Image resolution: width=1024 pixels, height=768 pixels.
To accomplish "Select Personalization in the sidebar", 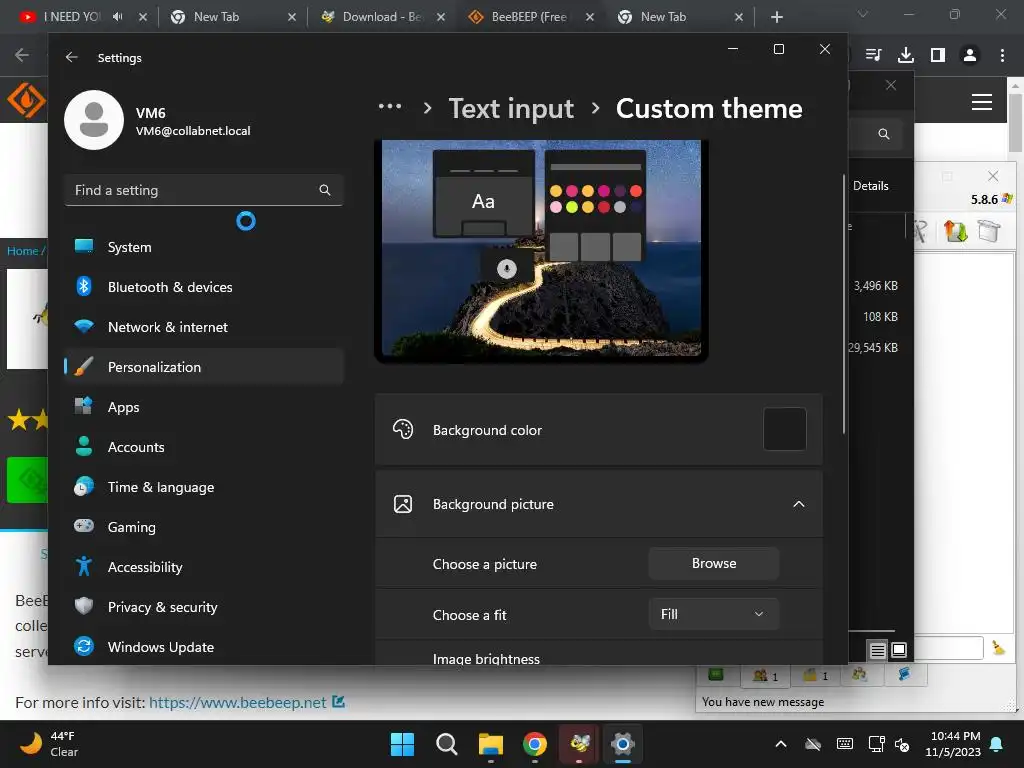I will coord(204,367).
